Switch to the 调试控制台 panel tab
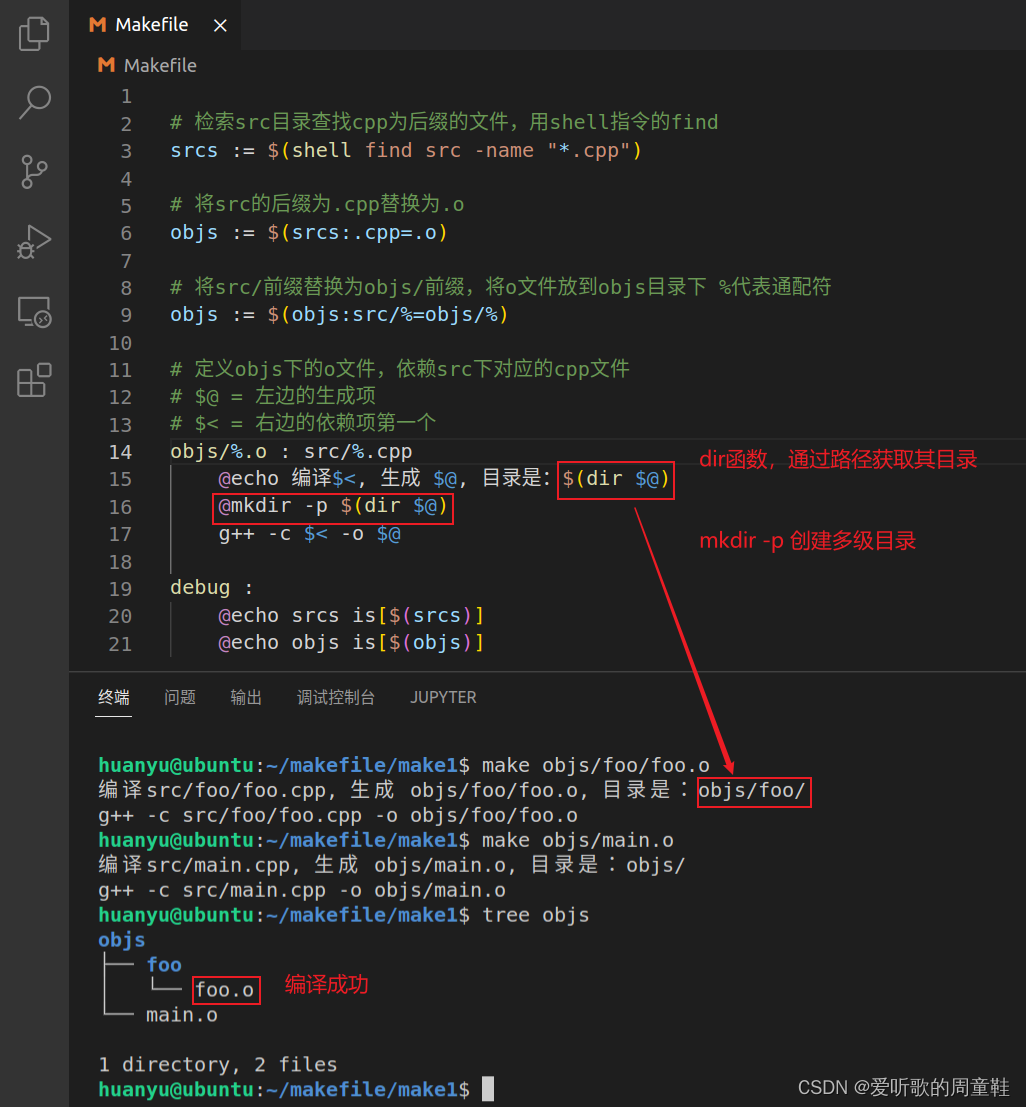 (x=336, y=697)
